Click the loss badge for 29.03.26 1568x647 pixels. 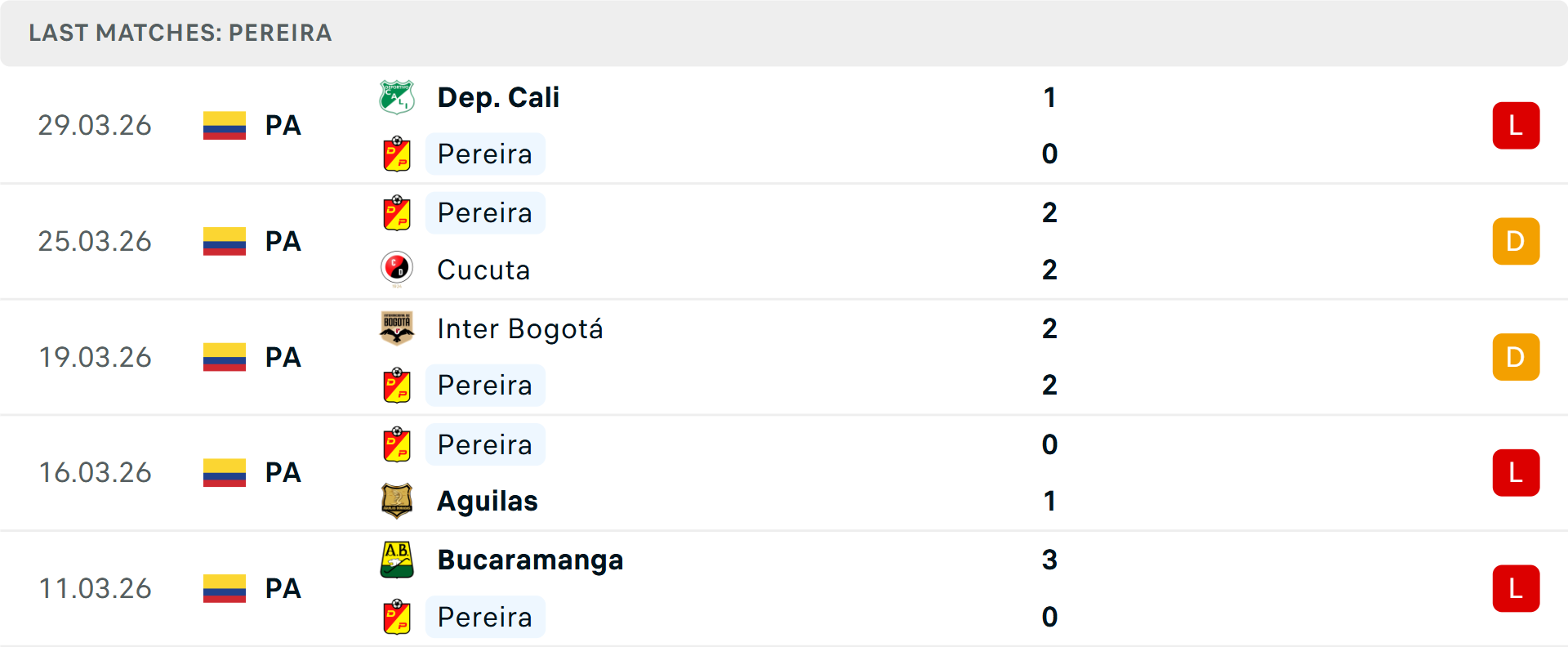1516,126
